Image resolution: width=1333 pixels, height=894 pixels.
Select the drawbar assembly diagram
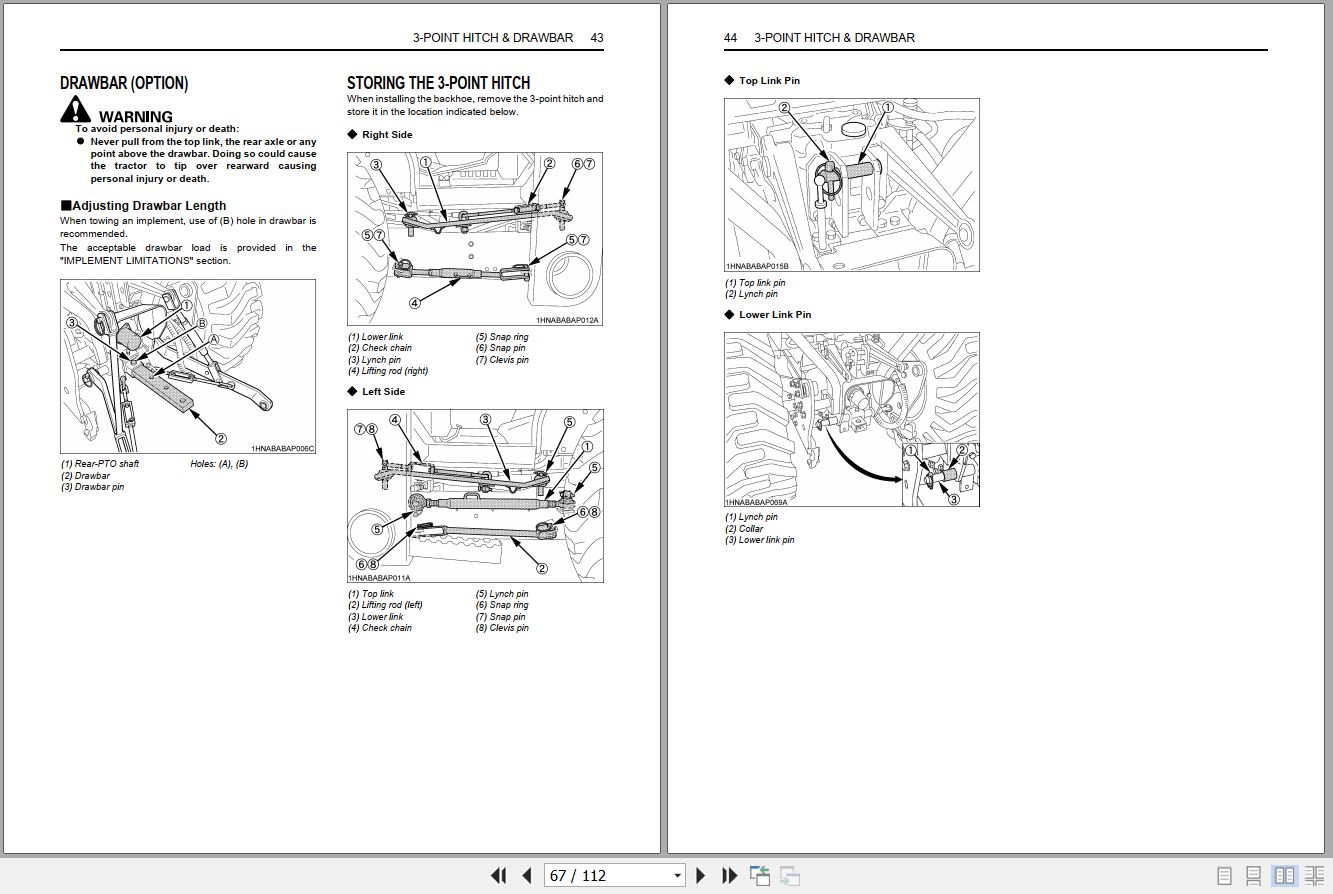click(x=188, y=365)
